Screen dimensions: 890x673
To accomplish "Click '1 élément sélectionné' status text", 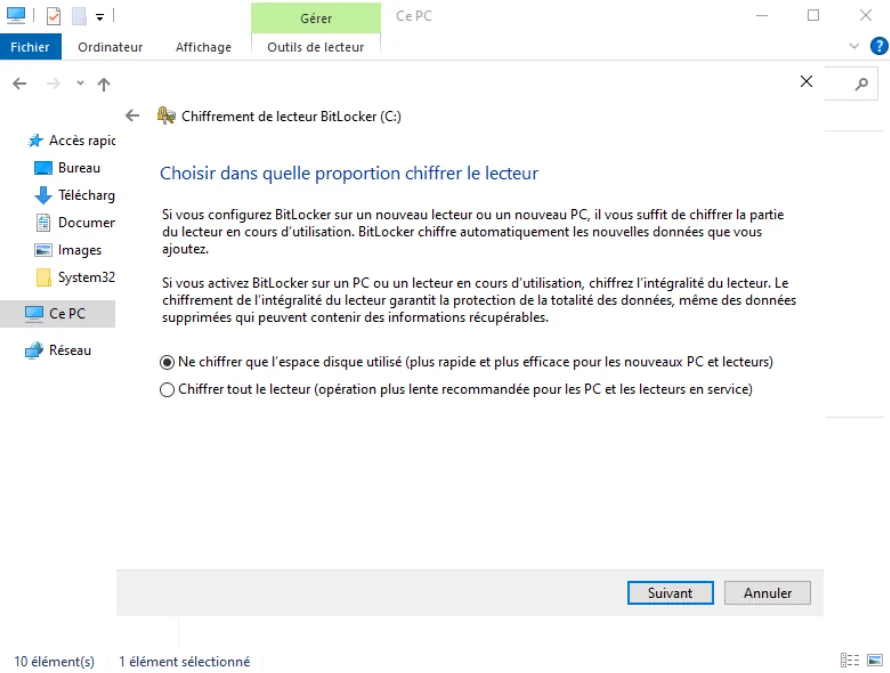I will tap(184, 662).
